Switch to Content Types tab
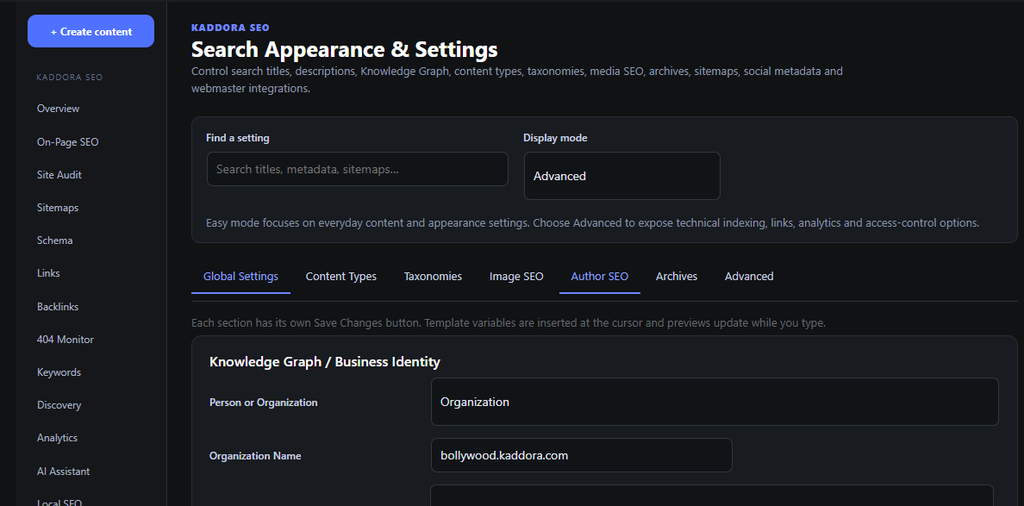This screenshot has width=1024, height=506. coord(341,276)
